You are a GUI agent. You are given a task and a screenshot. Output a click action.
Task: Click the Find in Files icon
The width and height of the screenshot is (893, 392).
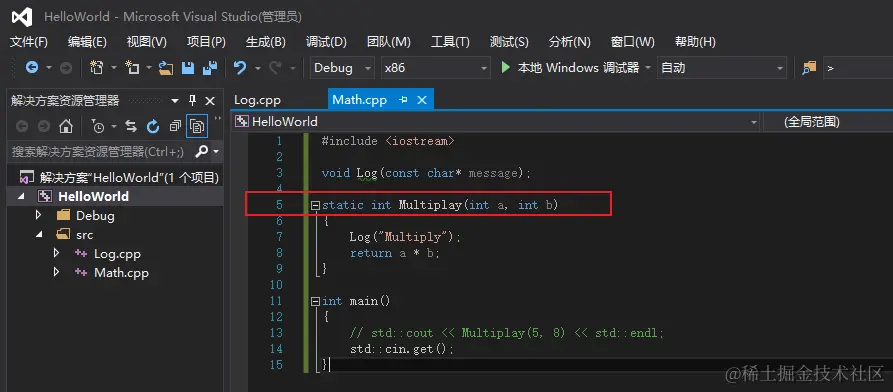tap(809, 68)
